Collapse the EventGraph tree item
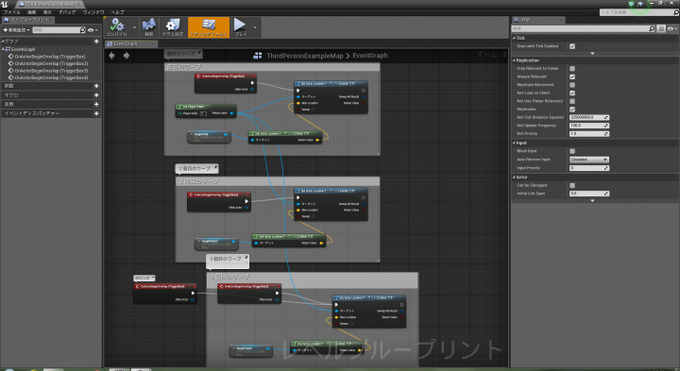 click(x=3, y=49)
